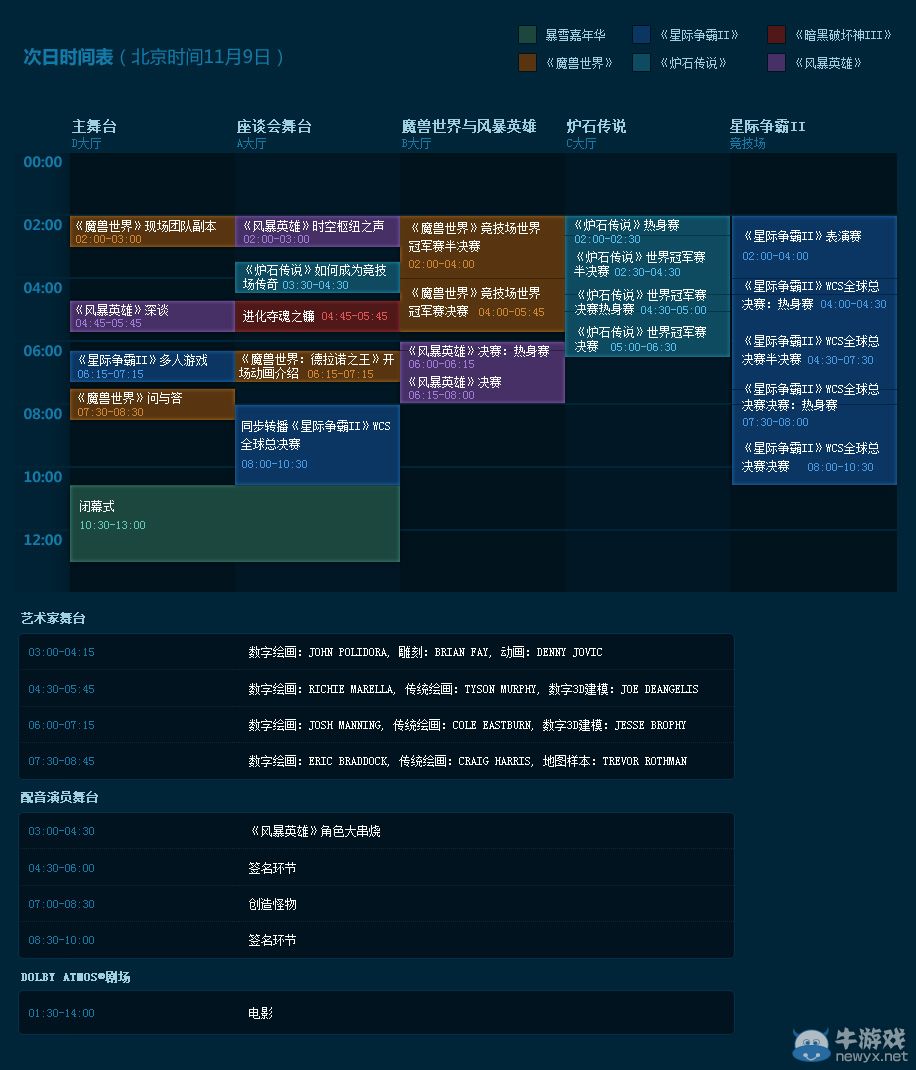Open the WCS全球总决赛决赛 08:00-10:30 event
Viewport: 916px width, 1070px height.
pyautogui.click(x=814, y=457)
